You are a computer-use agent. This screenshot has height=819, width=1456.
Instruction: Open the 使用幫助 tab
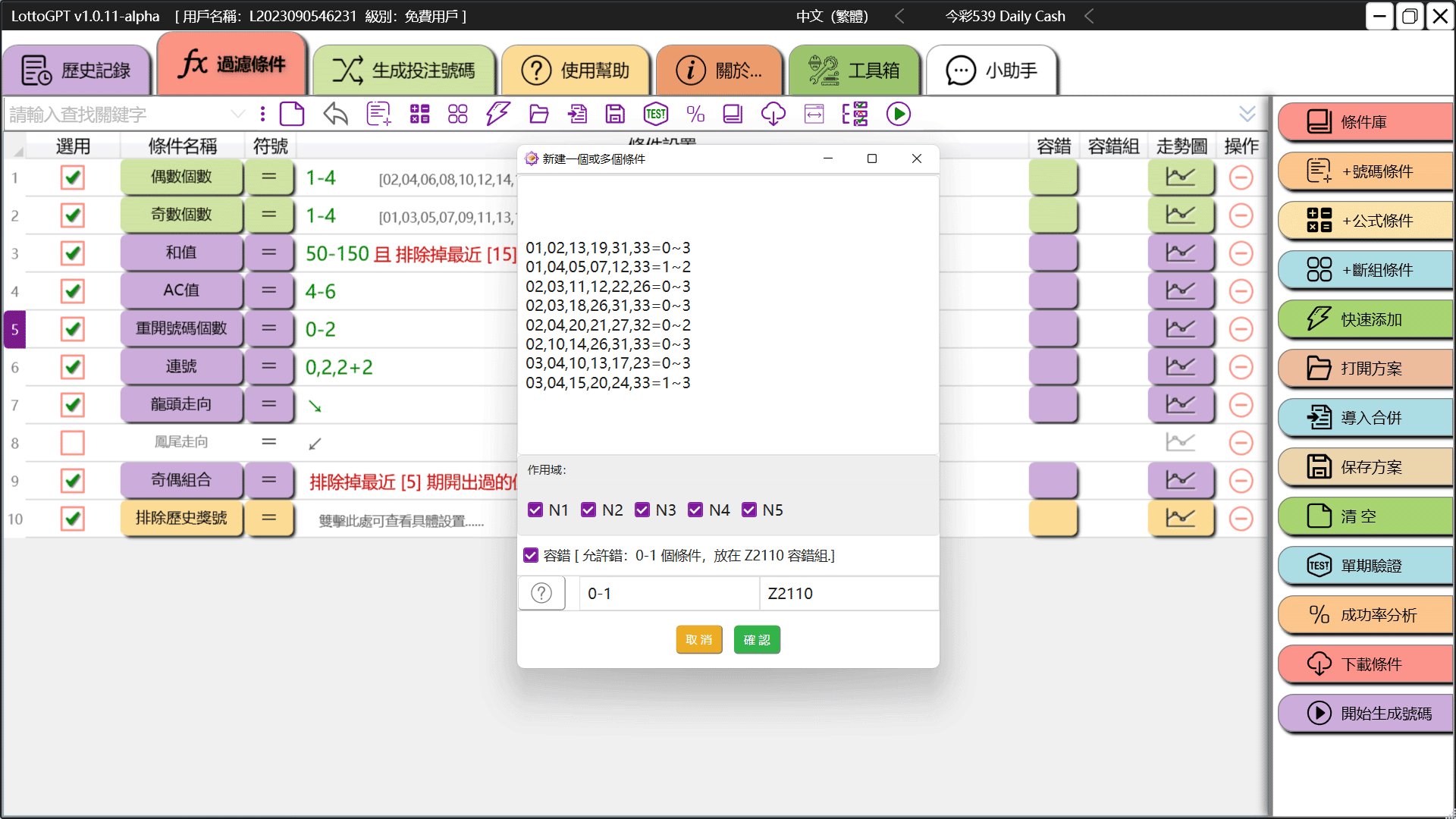pos(576,71)
